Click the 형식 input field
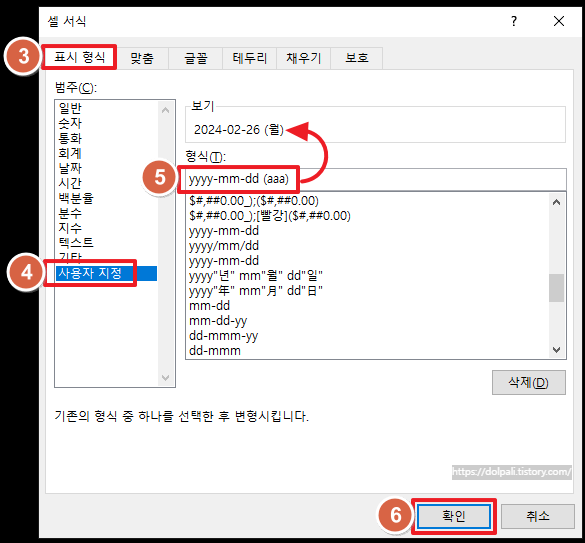The height and width of the screenshot is (543, 585). pyautogui.click(x=376, y=180)
